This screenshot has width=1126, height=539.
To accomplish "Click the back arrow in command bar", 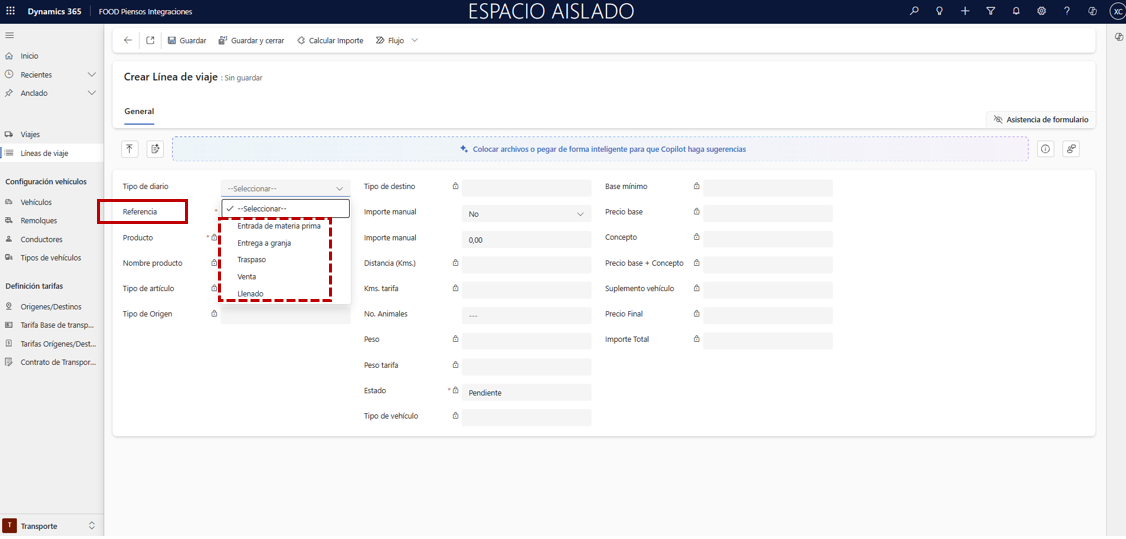I will [x=127, y=41].
